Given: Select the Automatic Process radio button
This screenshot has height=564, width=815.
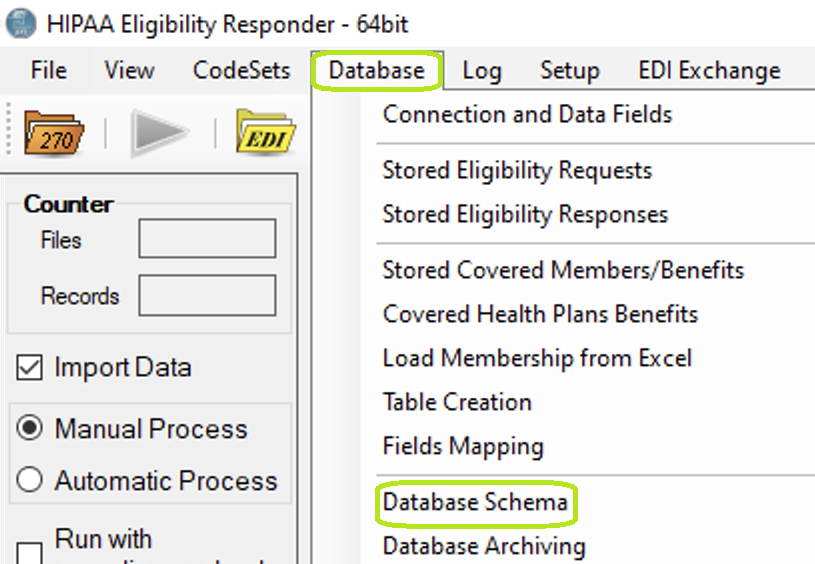Looking at the screenshot, I should click(x=29, y=479).
